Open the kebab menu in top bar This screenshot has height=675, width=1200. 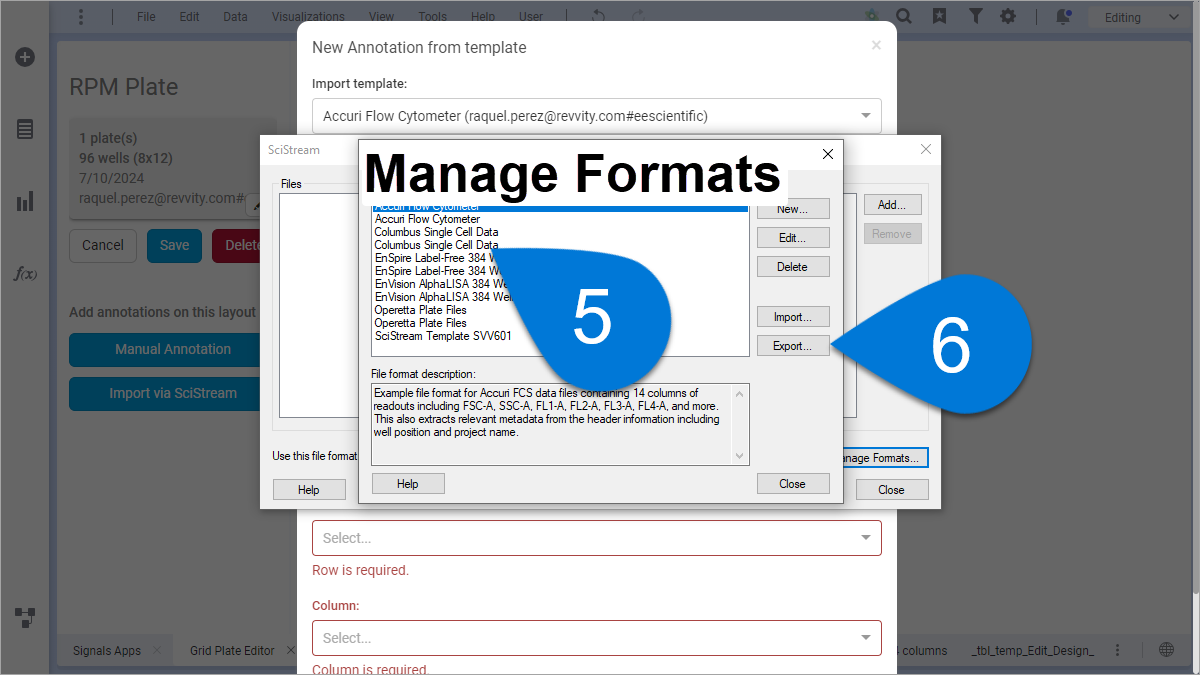81,17
